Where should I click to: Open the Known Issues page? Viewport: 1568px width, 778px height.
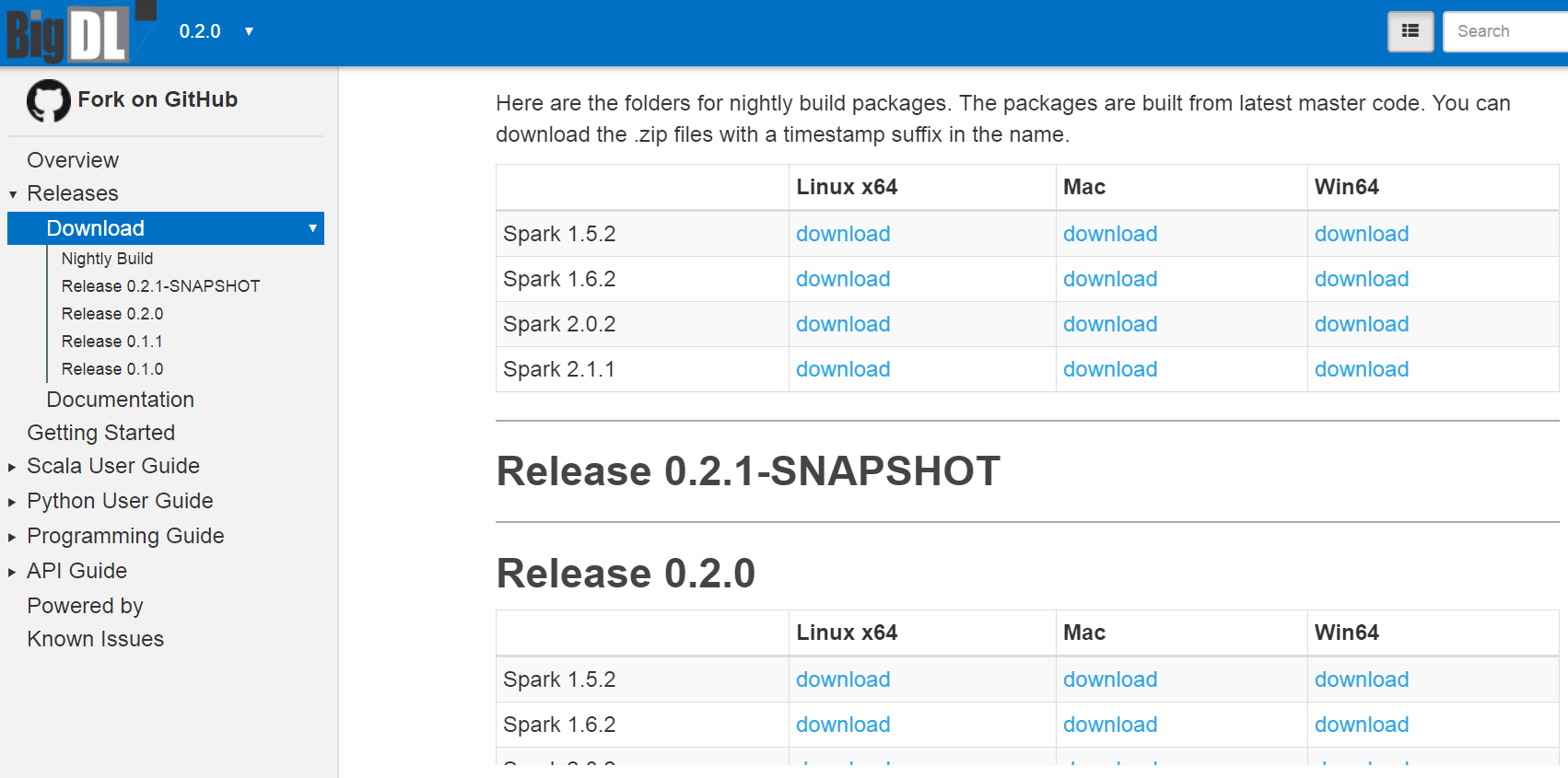pyautogui.click(x=95, y=638)
